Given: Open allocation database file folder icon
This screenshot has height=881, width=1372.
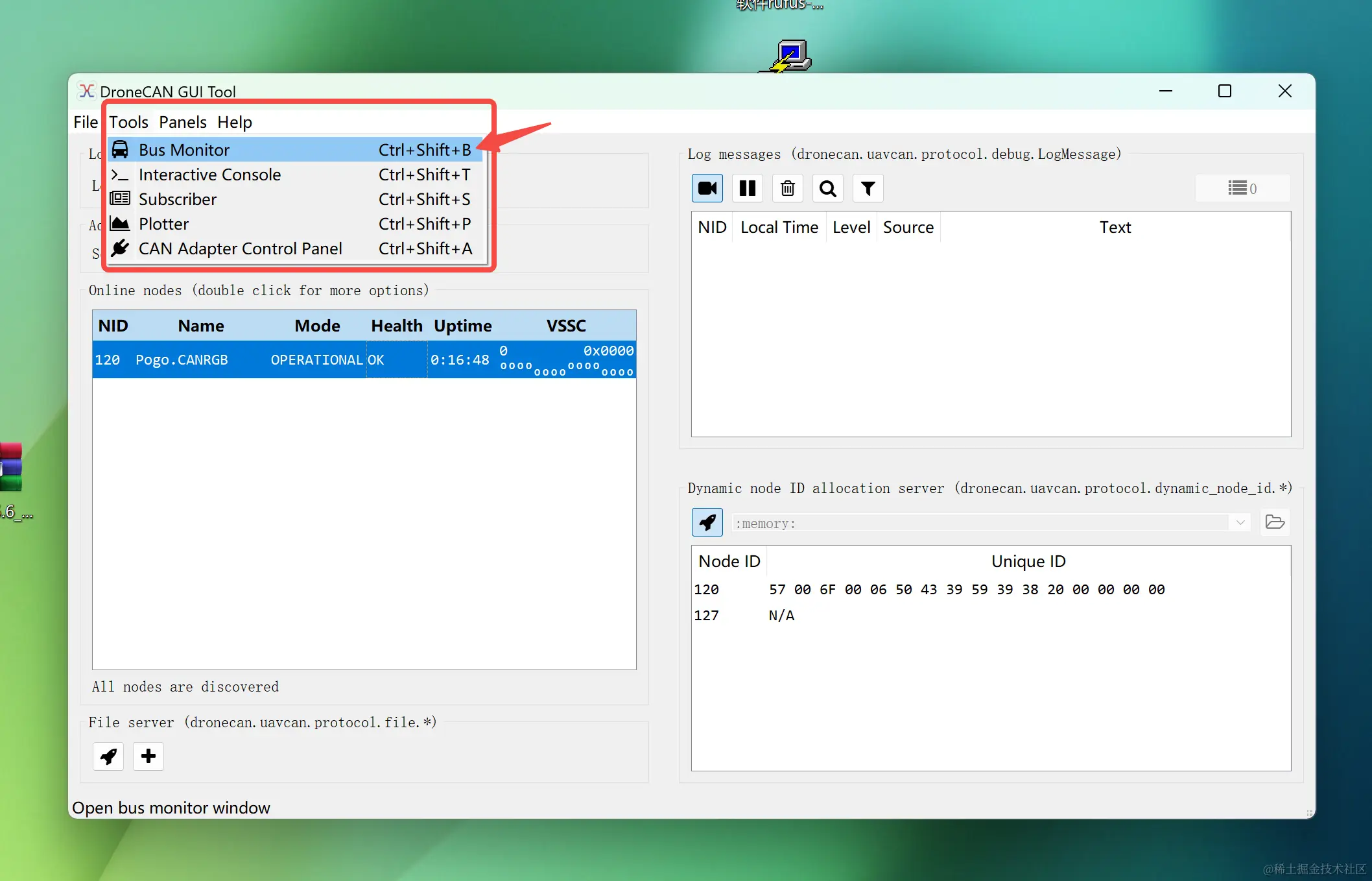Looking at the screenshot, I should [1274, 522].
